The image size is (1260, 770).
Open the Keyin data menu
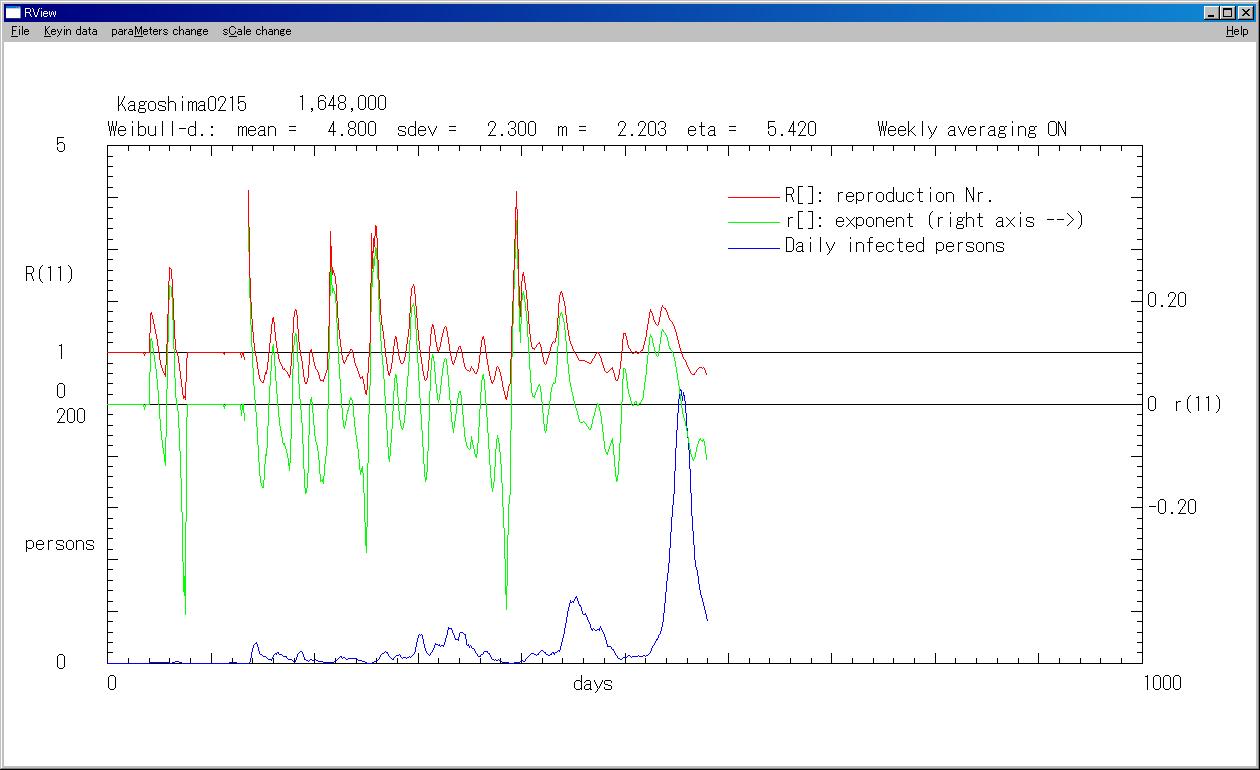point(70,31)
